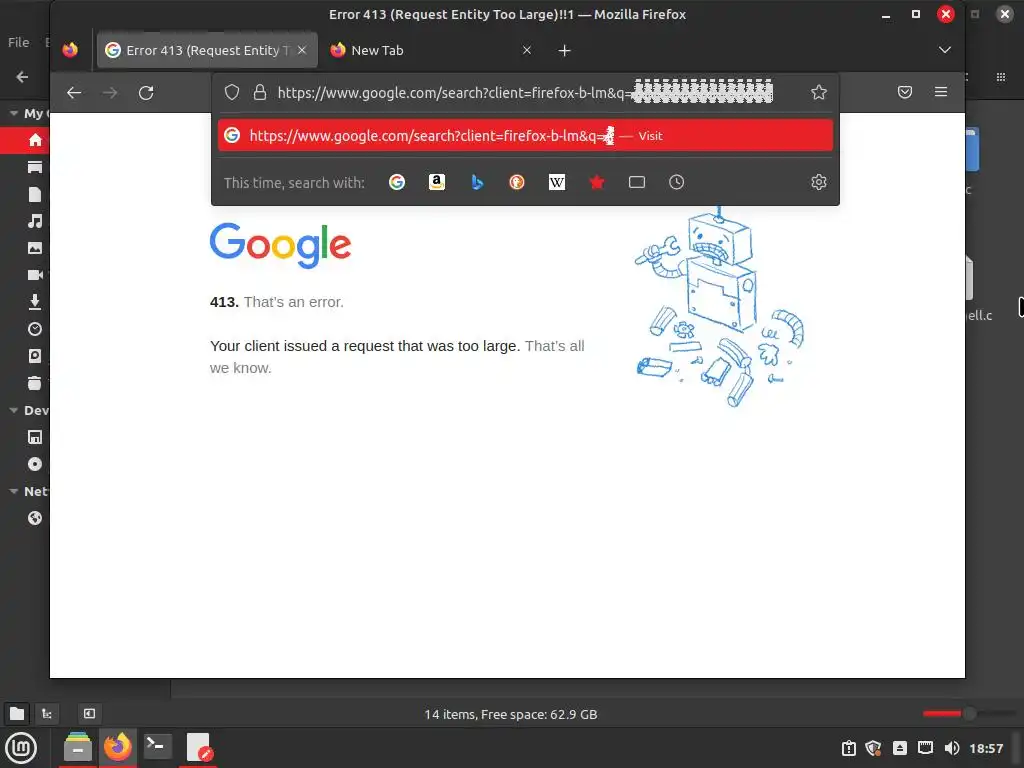
Task: Search this time with Amazon
Action: pos(437,182)
